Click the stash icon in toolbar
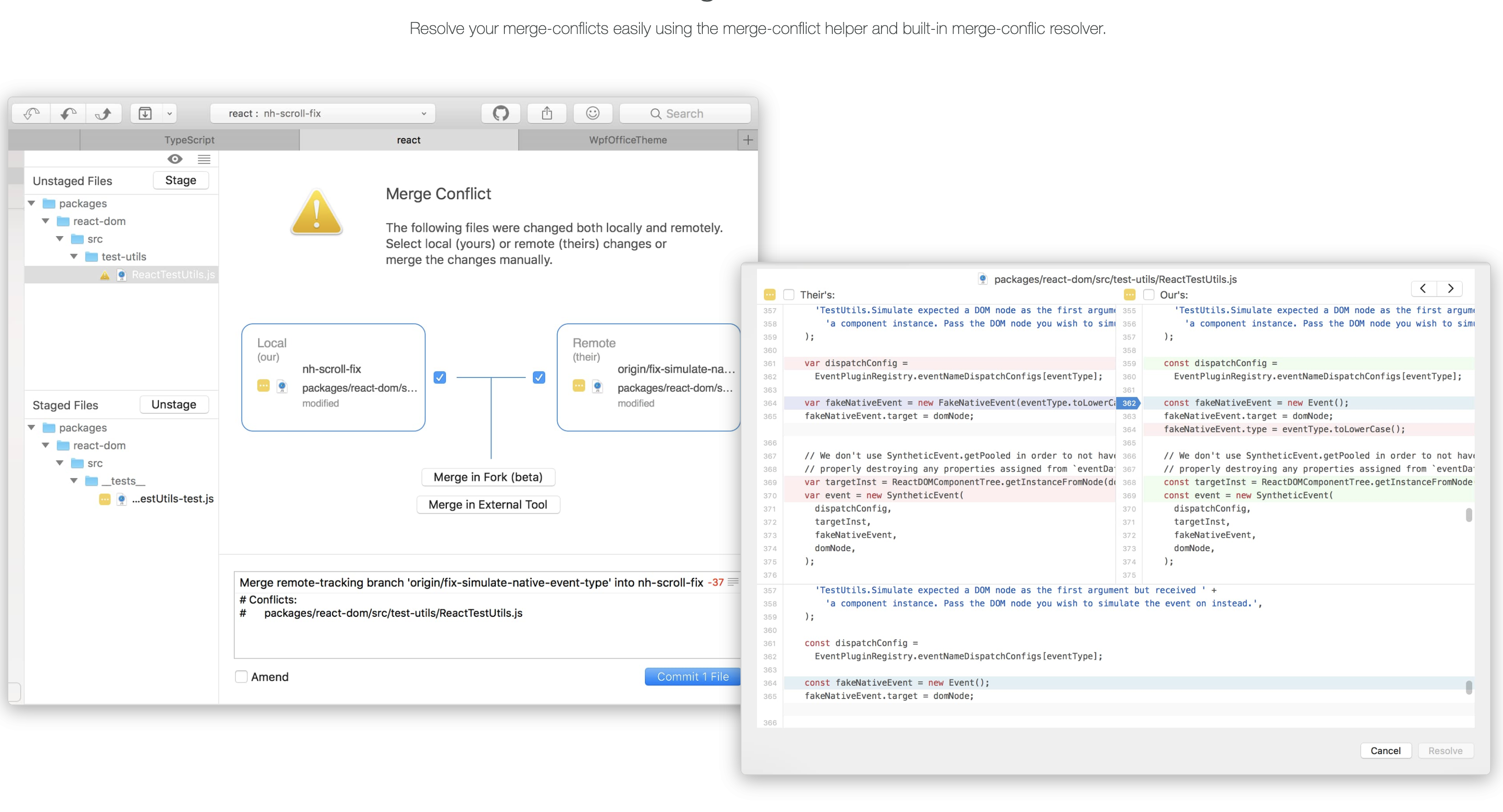Image resolution: width=1503 pixels, height=812 pixels. 145,113
